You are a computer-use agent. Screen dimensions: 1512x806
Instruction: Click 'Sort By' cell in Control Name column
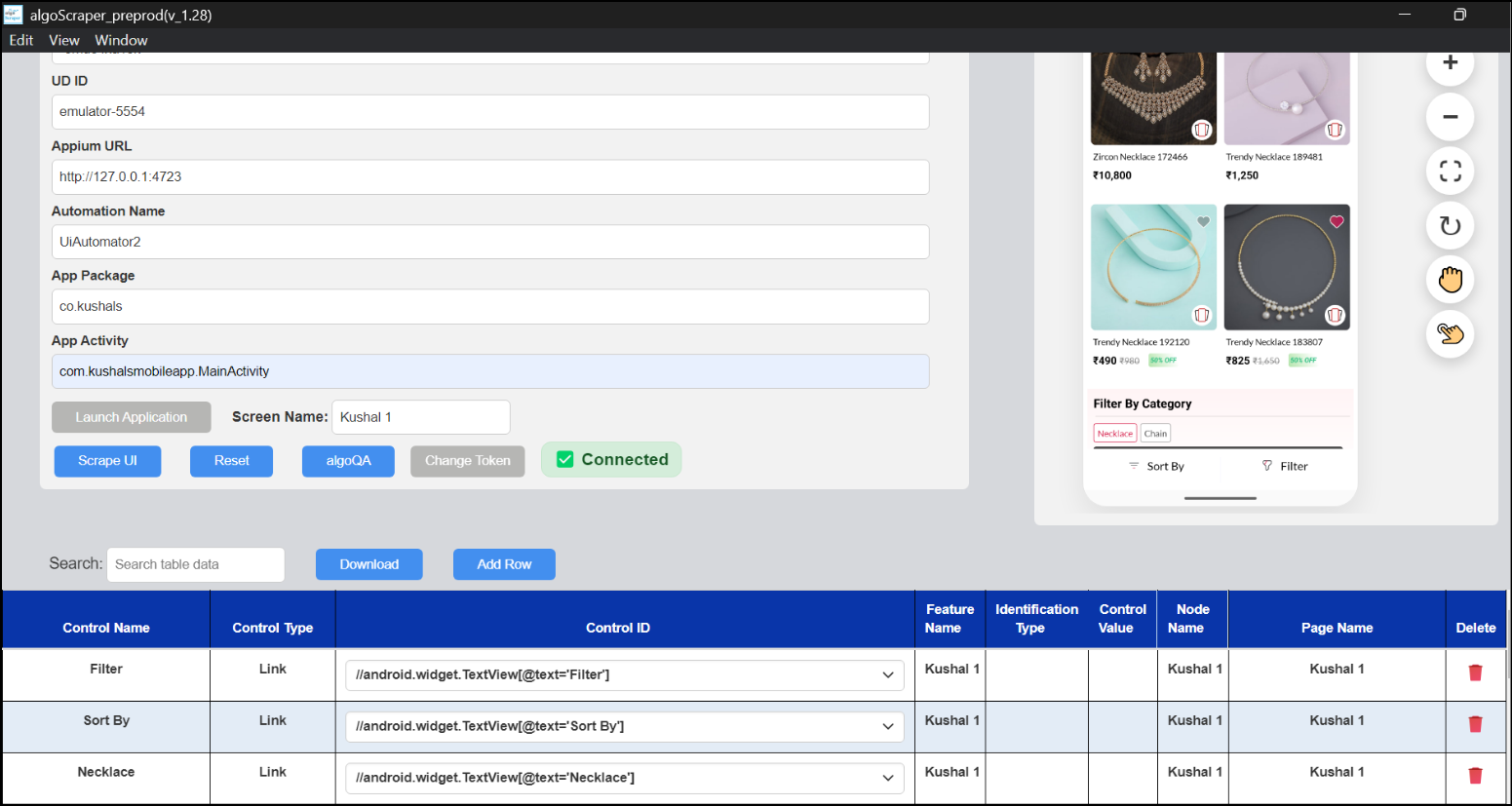click(x=106, y=720)
